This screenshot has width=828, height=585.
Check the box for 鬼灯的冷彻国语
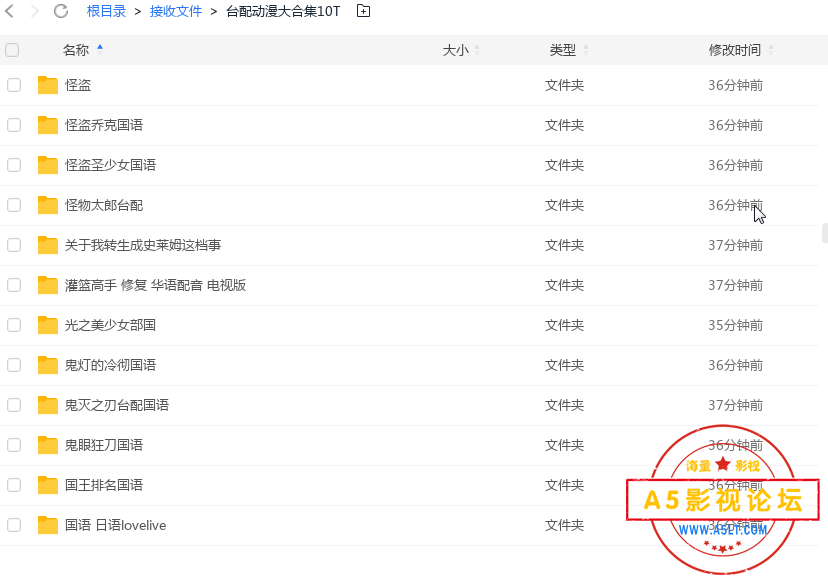click(14, 365)
